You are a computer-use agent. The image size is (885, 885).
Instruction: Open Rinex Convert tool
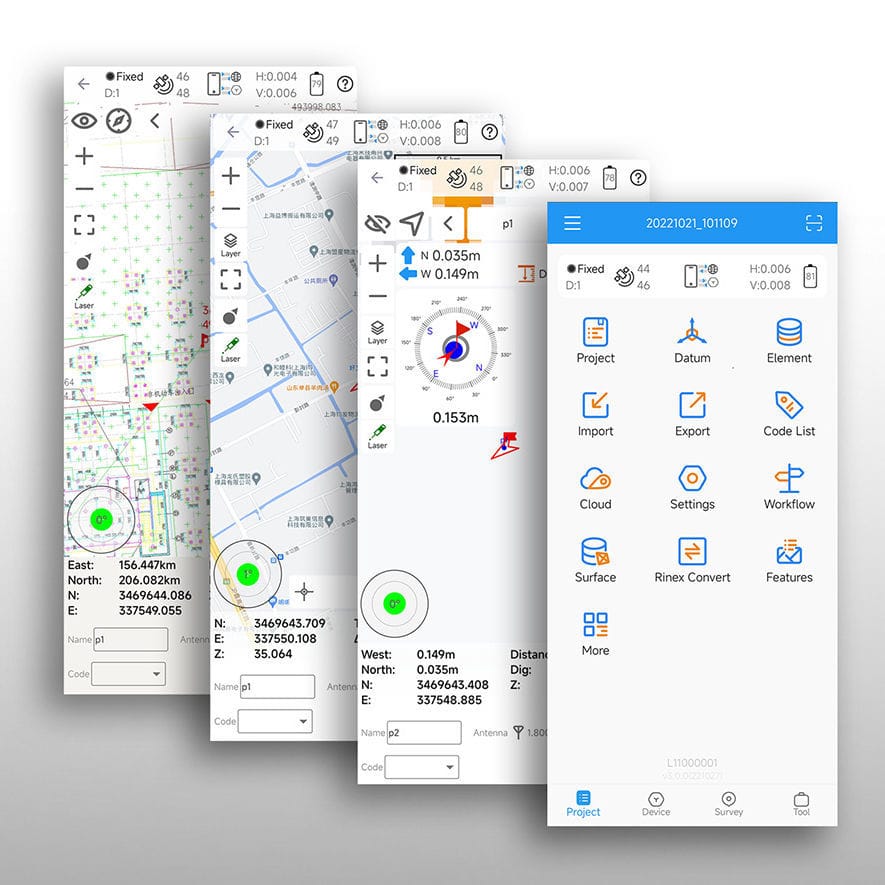pyautogui.click(x=692, y=552)
